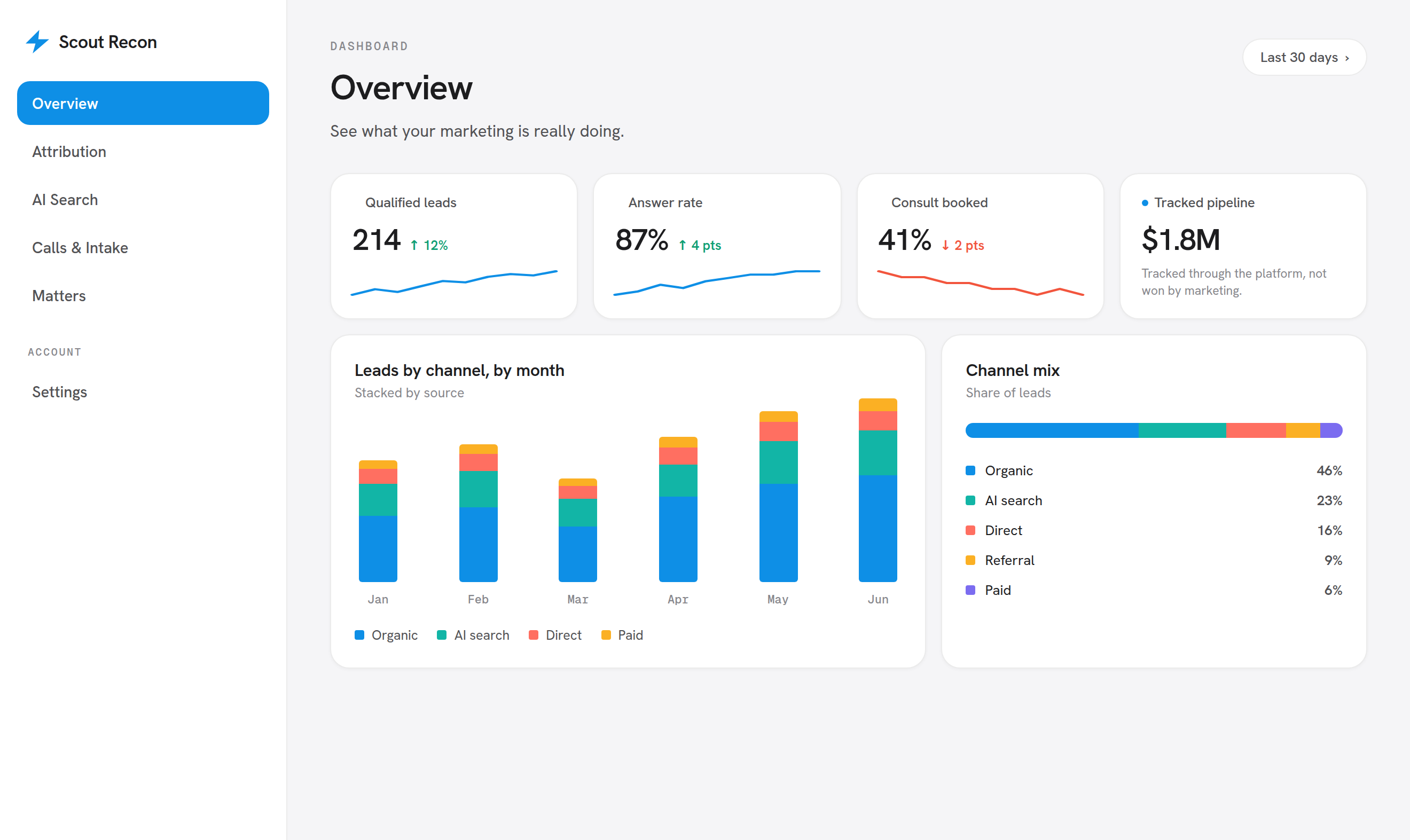This screenshot has width=1410, height=840.
Task: Click the Organic swatch in Channel mix list
Action: [971, 470]
